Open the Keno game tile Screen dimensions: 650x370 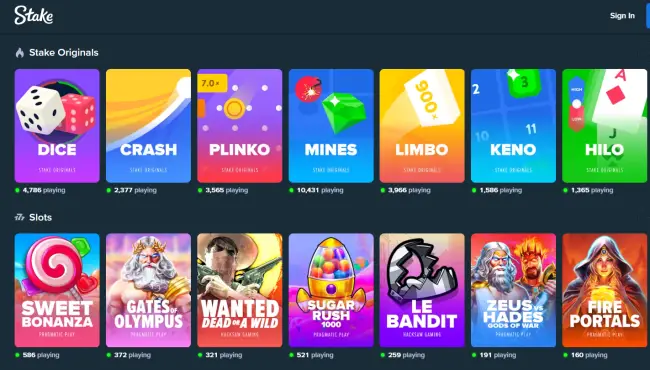pos(513,126)
